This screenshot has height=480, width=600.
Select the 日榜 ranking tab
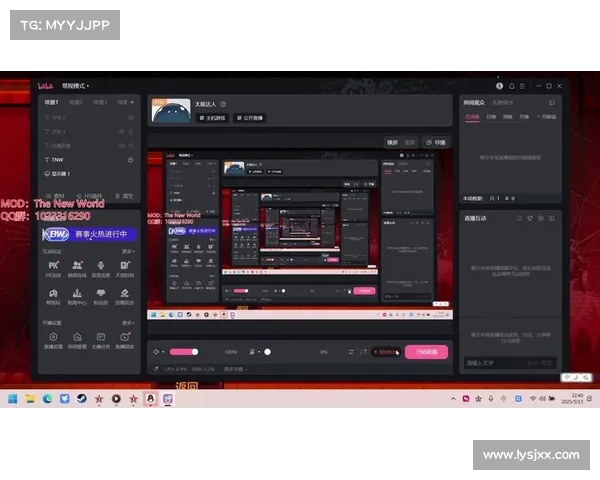point(491,117)
